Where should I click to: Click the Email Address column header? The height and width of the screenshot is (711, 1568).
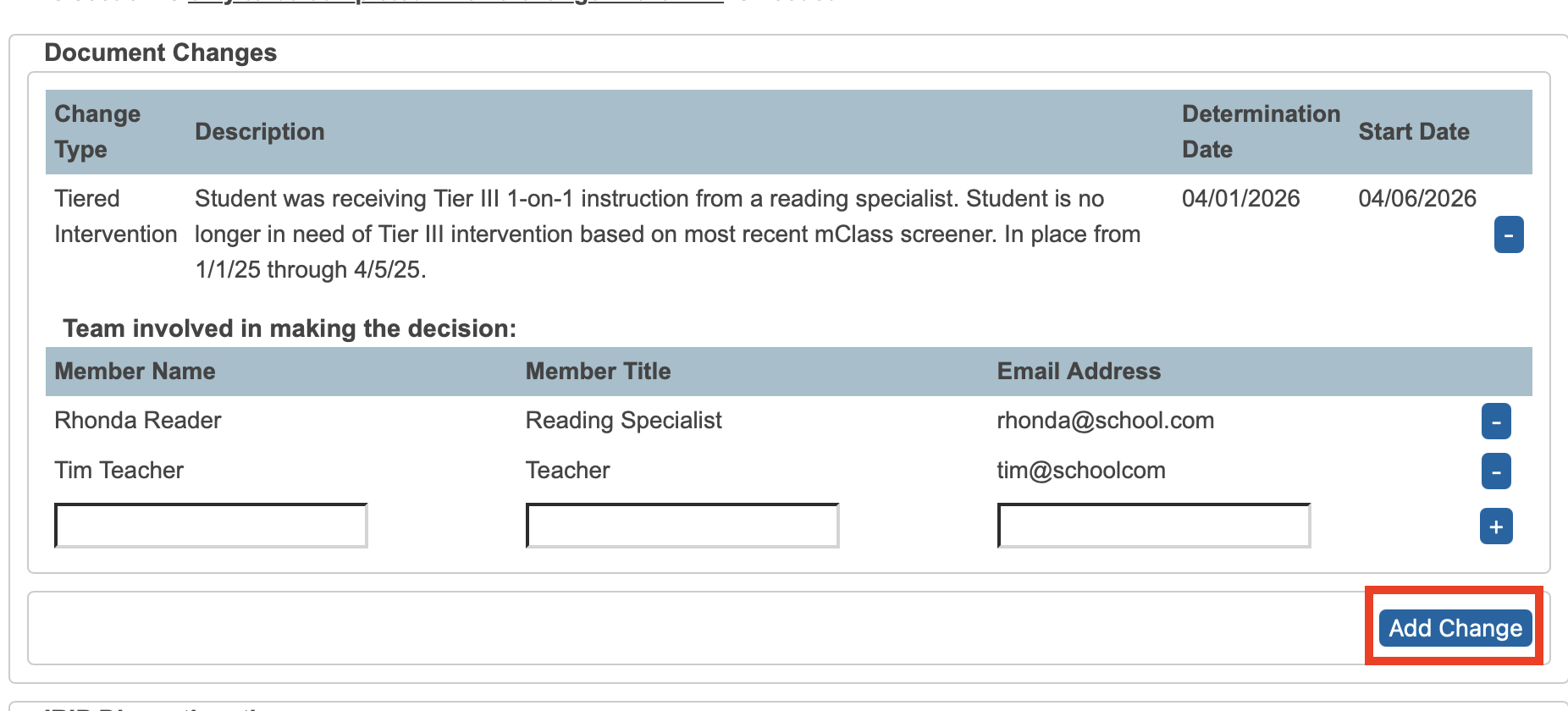point(1078,371)
